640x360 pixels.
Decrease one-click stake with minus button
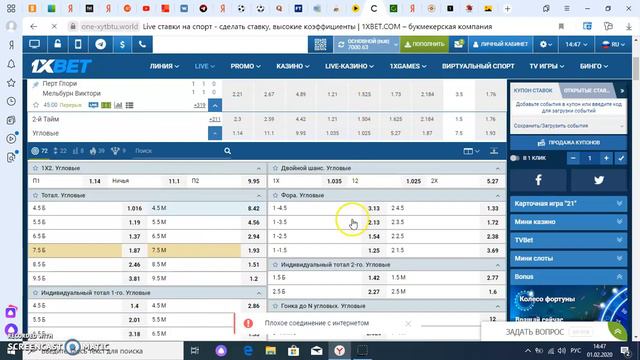[x=573, y=158]
